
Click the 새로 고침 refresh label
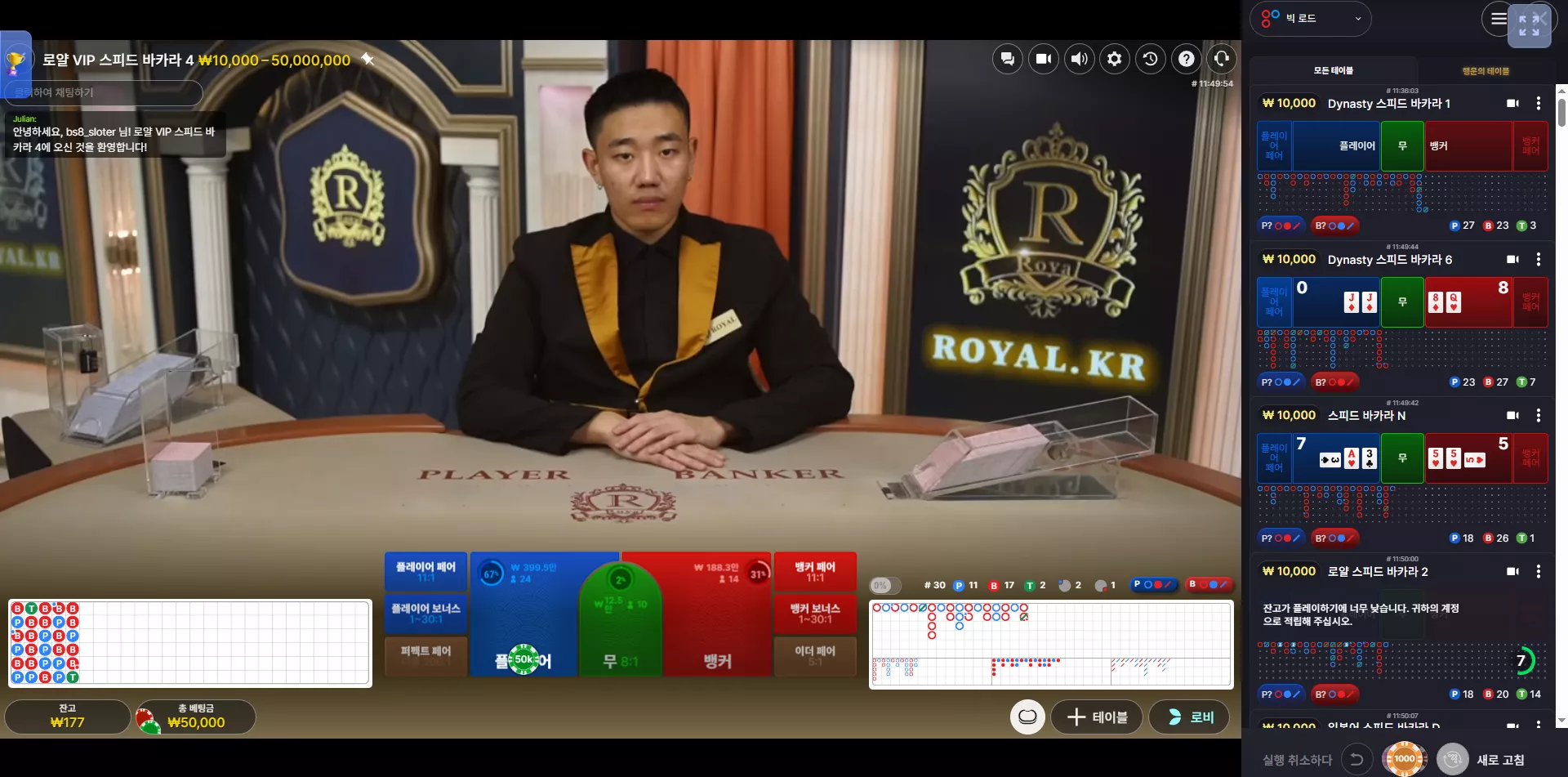(x=1500, y=760)
